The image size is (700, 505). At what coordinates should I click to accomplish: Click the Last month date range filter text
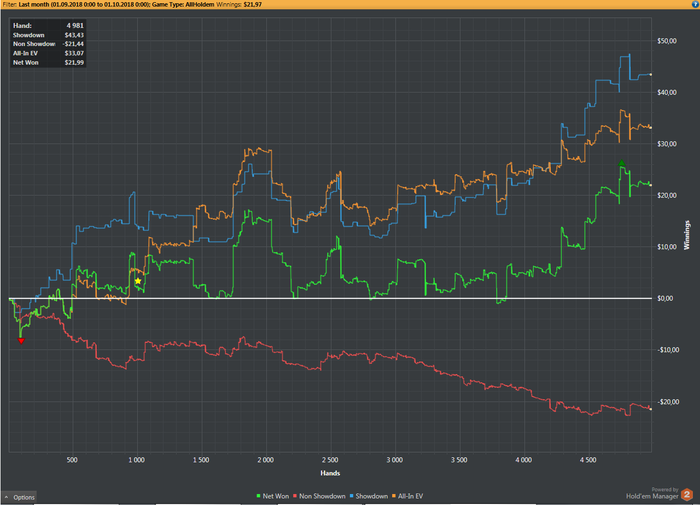point(84,4)
